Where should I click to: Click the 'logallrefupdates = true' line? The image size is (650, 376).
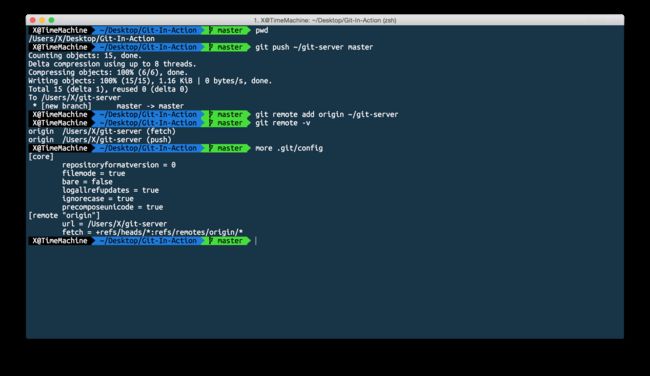[110, 190]
